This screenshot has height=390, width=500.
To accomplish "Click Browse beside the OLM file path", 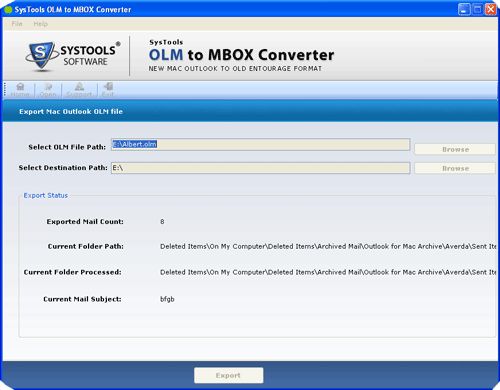I will click(x=455, y=149).
